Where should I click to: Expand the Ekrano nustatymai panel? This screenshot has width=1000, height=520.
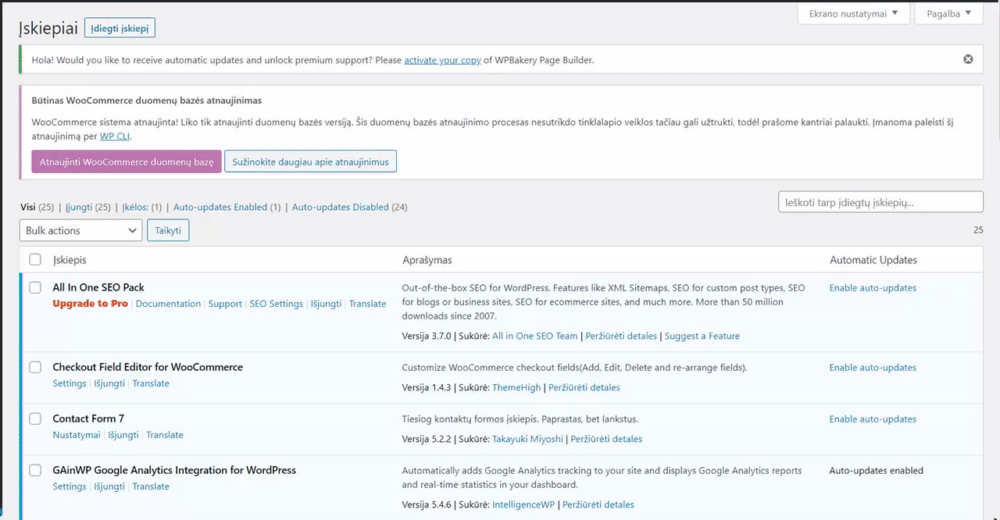[x=853, y=14]
